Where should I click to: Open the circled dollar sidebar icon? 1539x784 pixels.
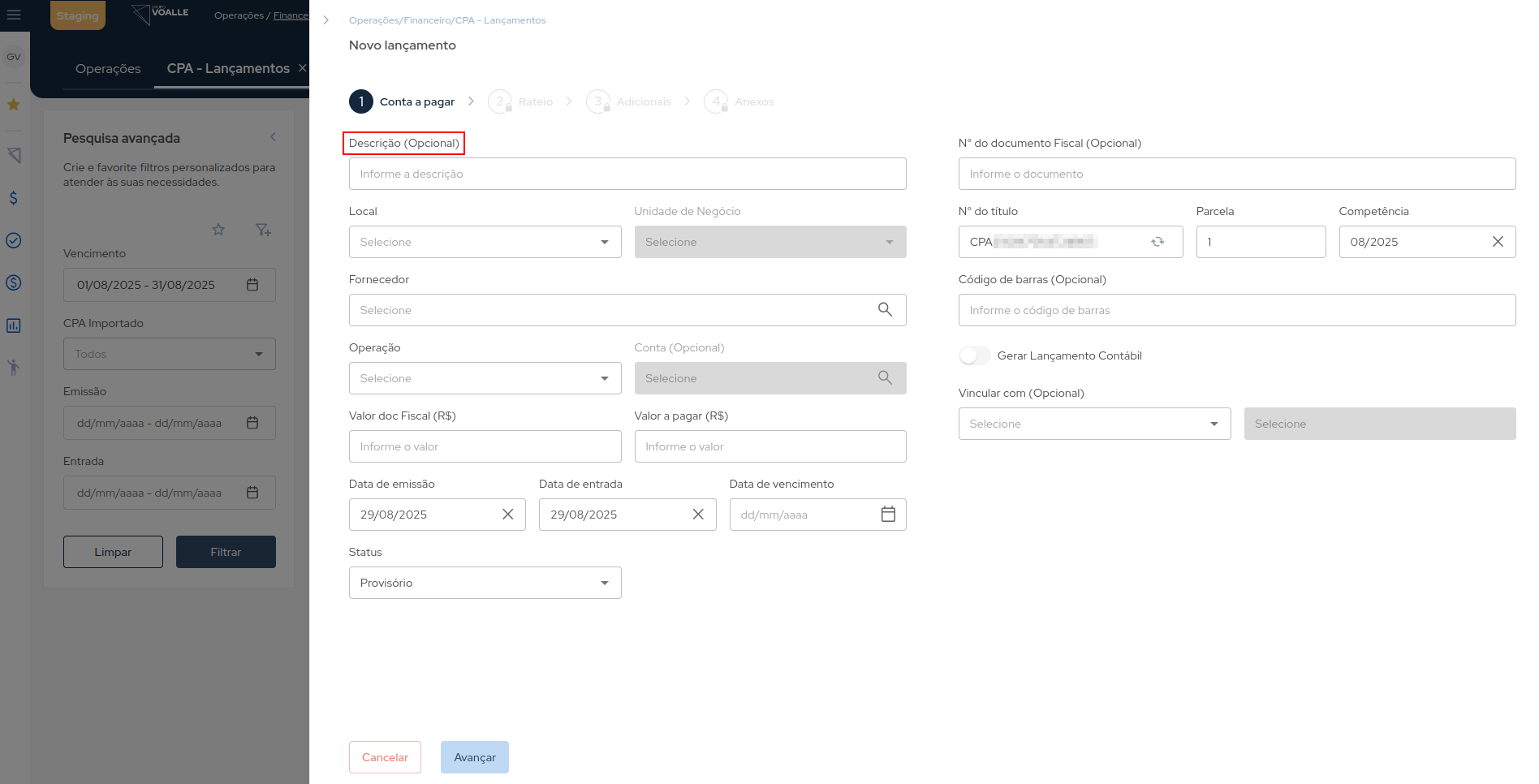click(14, 282)
